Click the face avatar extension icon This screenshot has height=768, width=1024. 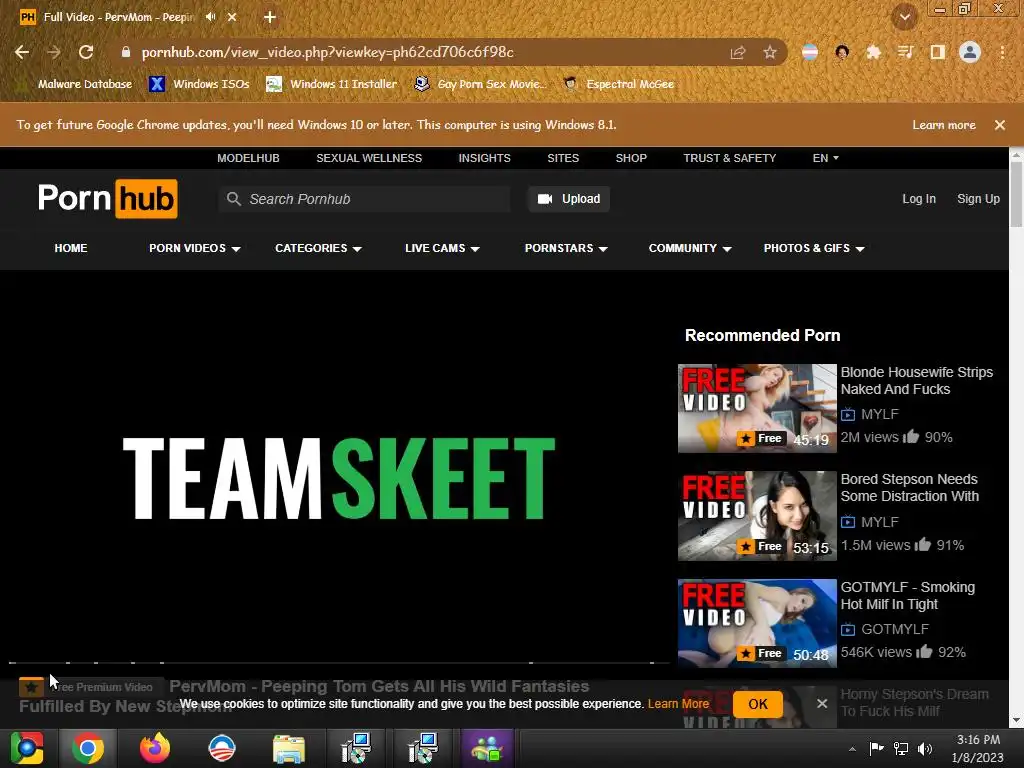coord(842,52)
